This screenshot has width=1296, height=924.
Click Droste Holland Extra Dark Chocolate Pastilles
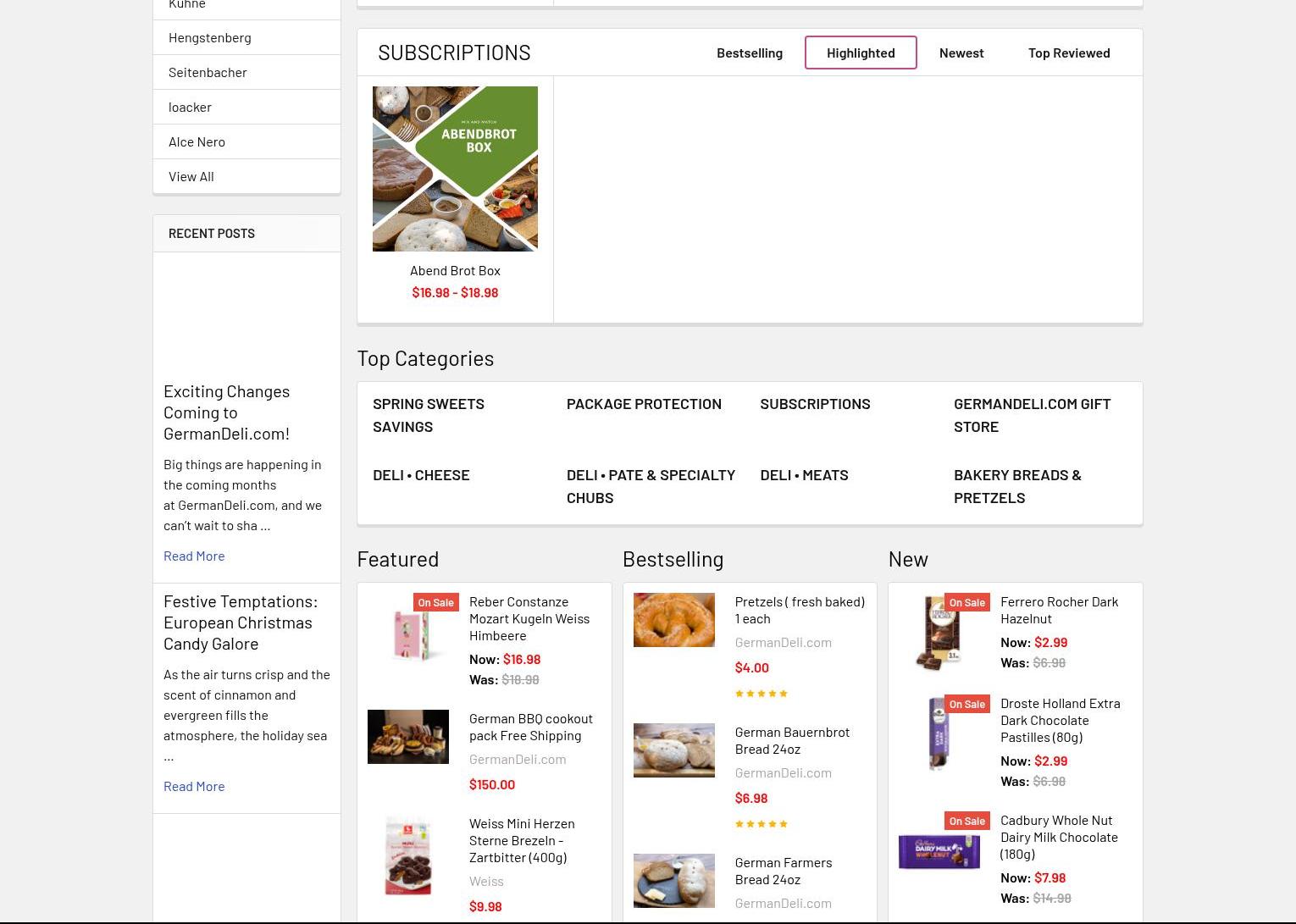tap(1061, 720)
